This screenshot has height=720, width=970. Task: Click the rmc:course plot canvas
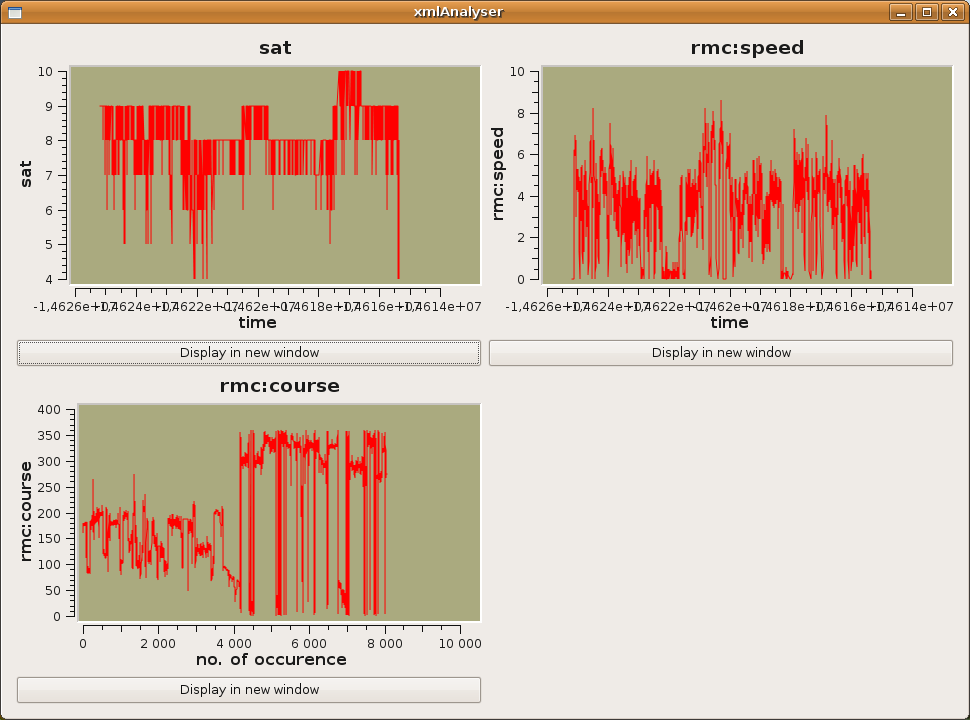(x=279, y=513)
